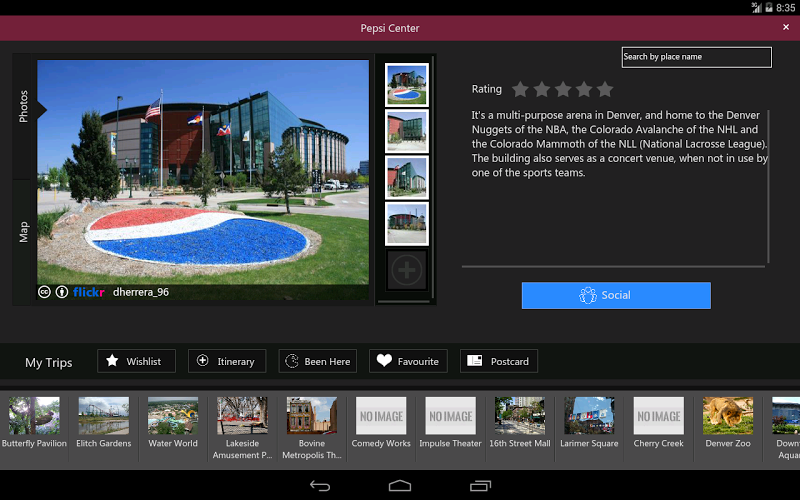Tap the Android back button
This screenshot has height=500, width=800.
[320, 486]
